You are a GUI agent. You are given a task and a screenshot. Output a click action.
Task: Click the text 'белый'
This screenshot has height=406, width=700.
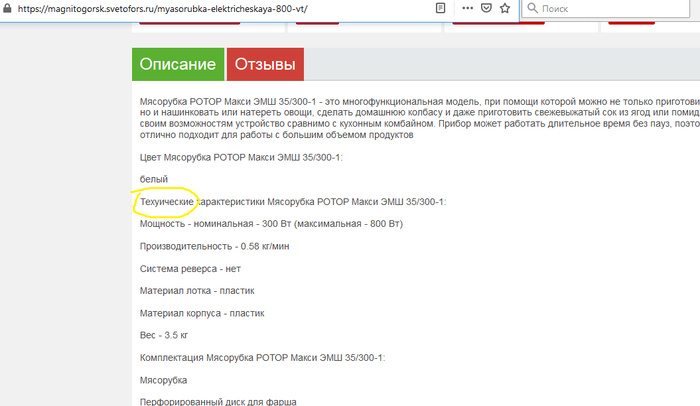tap(154, 179)
